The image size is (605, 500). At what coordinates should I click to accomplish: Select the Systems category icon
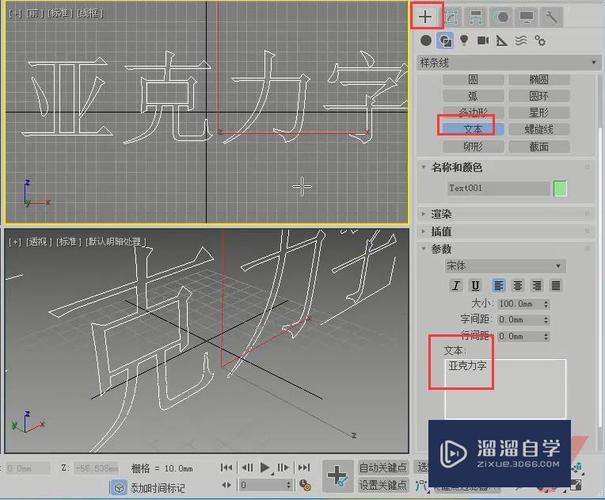click(540, 40)
